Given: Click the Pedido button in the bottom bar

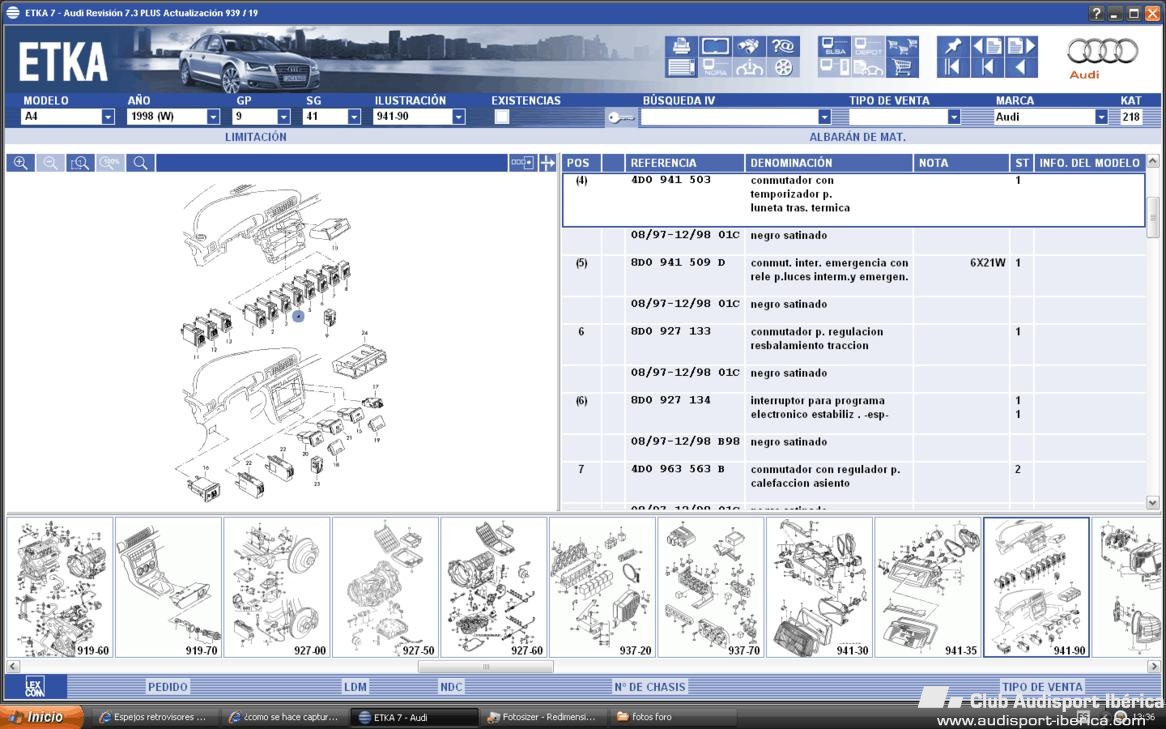Looking at the screenshot, I should point(167,687).
